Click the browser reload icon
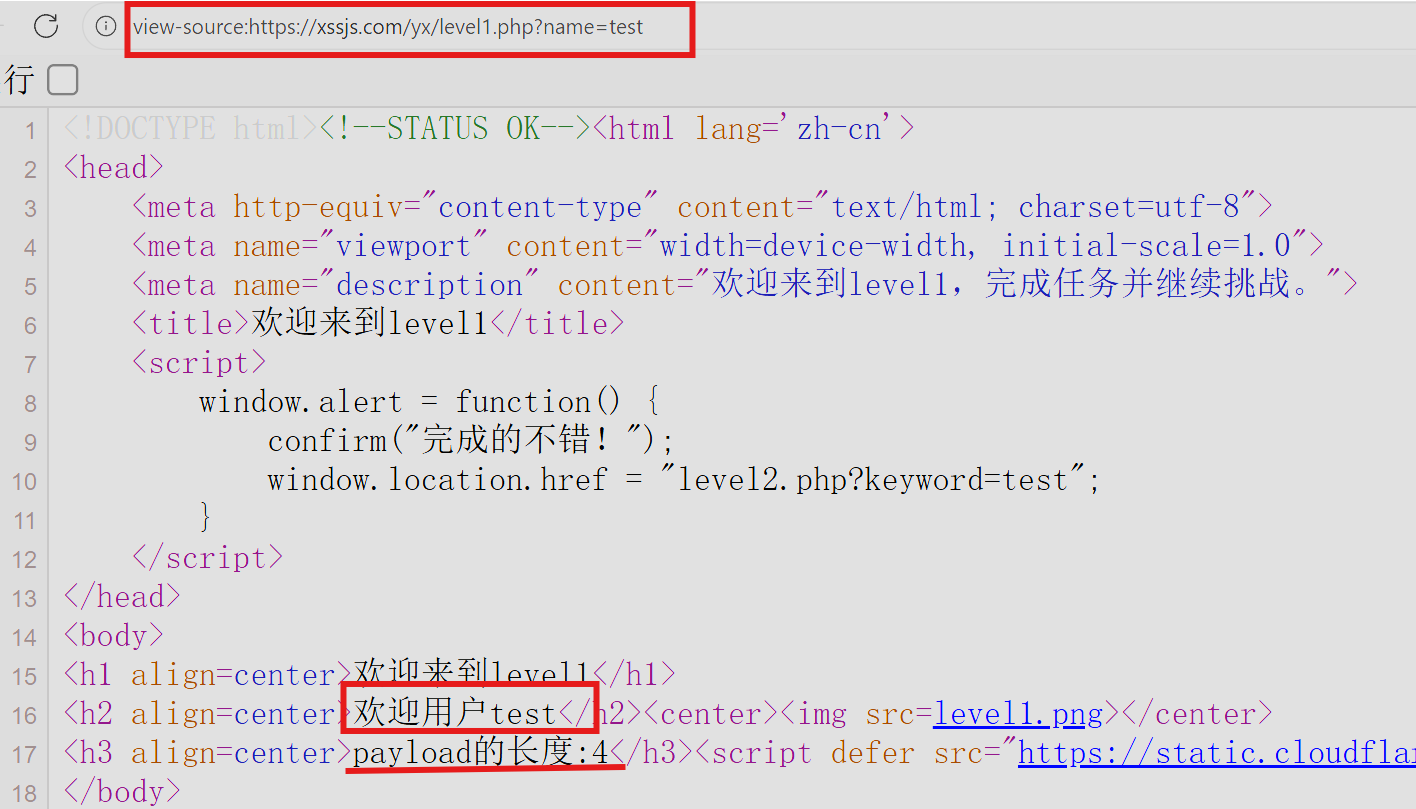 click(46, 27)
